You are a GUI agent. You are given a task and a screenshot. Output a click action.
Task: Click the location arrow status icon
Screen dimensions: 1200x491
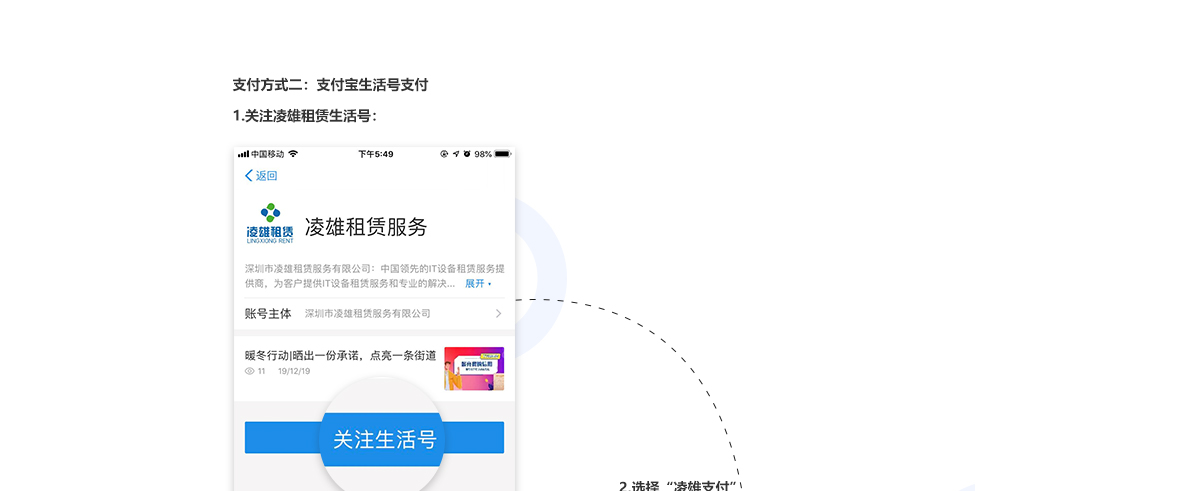456,154
